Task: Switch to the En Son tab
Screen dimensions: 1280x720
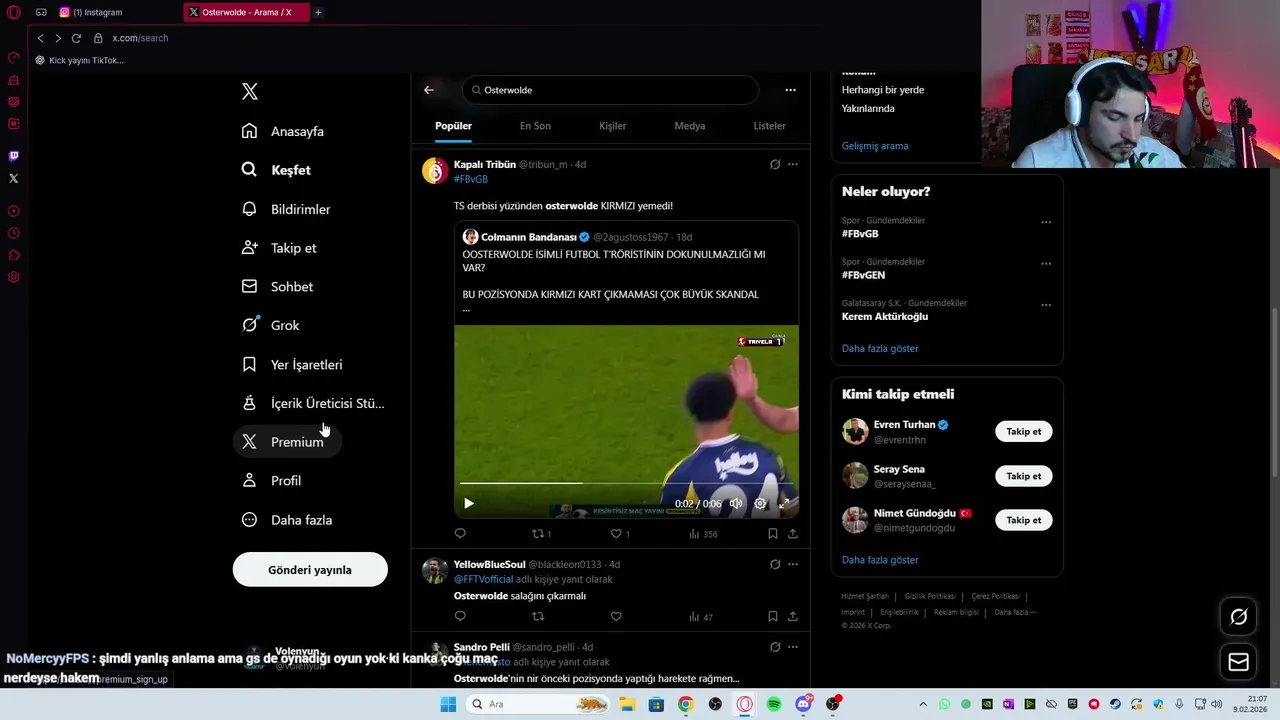Action: (x=535, y=126)
